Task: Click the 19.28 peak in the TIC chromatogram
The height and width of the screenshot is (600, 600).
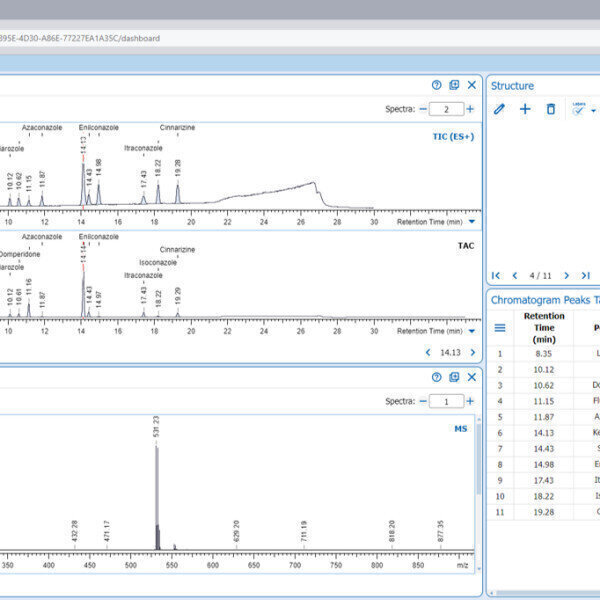Action: 178,194
